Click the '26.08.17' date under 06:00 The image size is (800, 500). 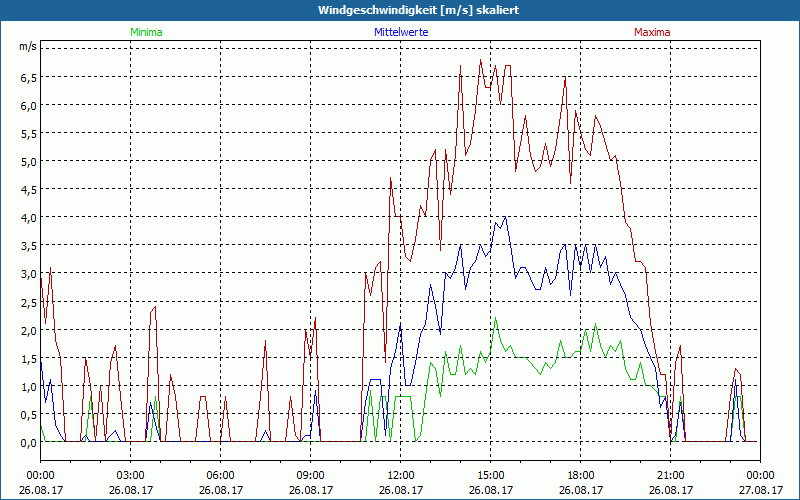pyautogui.click(x=220, y=490)
